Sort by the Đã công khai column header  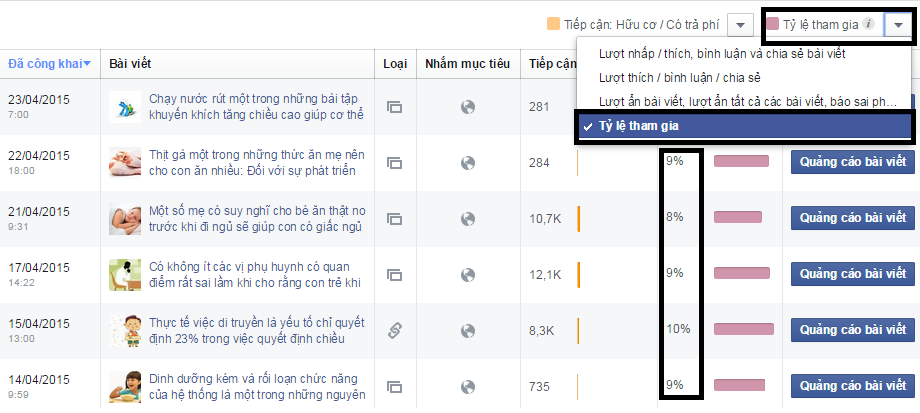pos(49,64)
